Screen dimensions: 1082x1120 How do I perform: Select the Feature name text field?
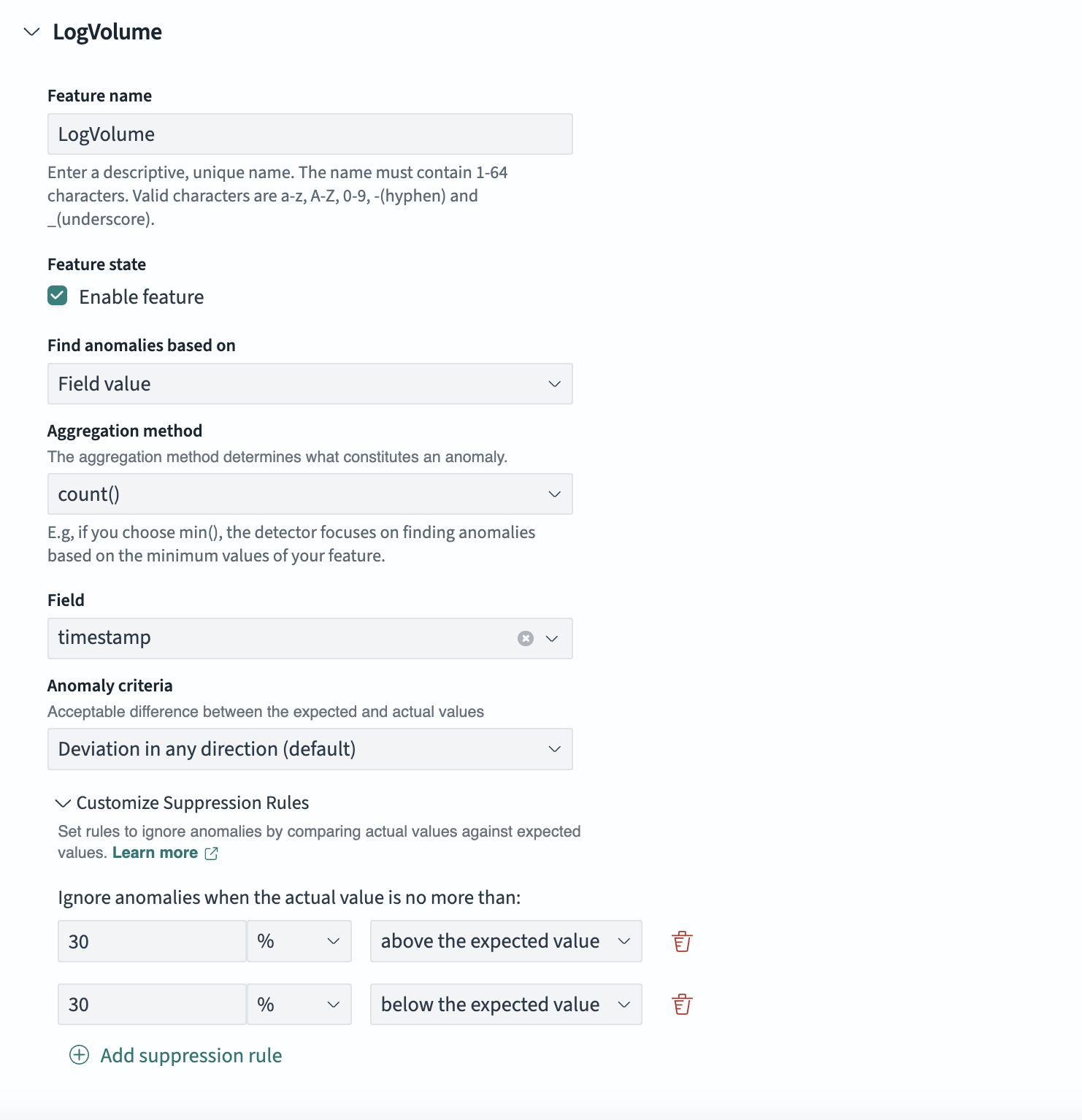pyautogui.click(x=310, y=134)
